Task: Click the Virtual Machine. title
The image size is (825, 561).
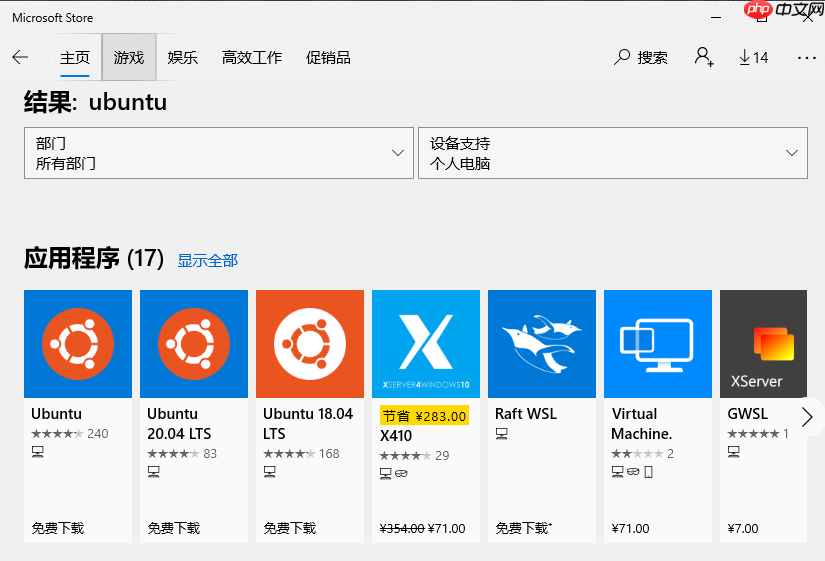Action: point(642,424)
